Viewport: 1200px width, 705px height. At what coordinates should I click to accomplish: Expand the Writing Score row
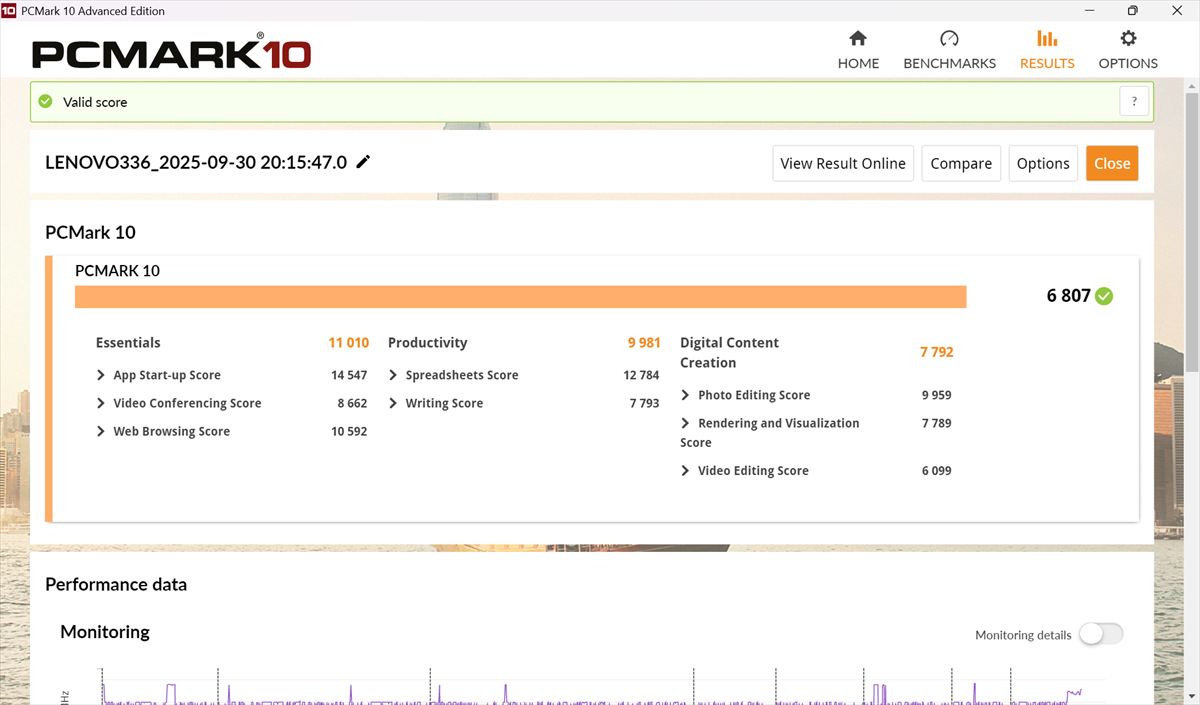pyautogui.click(x=393, y=403)
